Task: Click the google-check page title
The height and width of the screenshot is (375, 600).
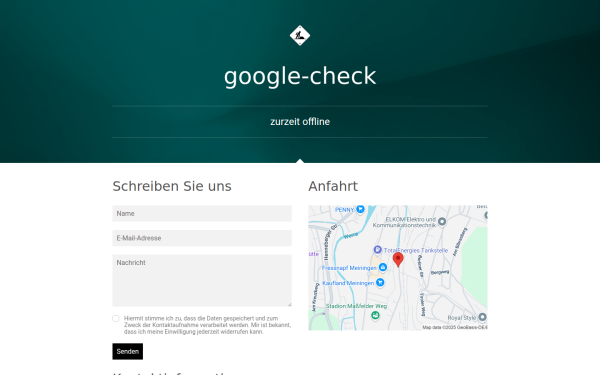Action: coord(300,76)
